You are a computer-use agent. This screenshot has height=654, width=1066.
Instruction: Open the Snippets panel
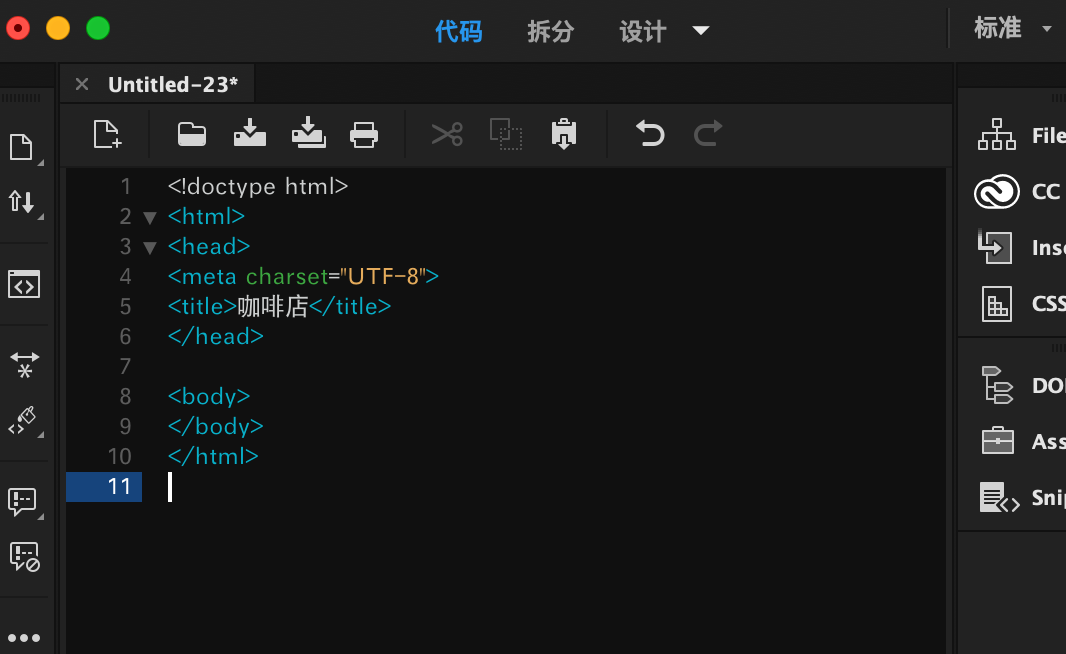(x=1022, y=498)
